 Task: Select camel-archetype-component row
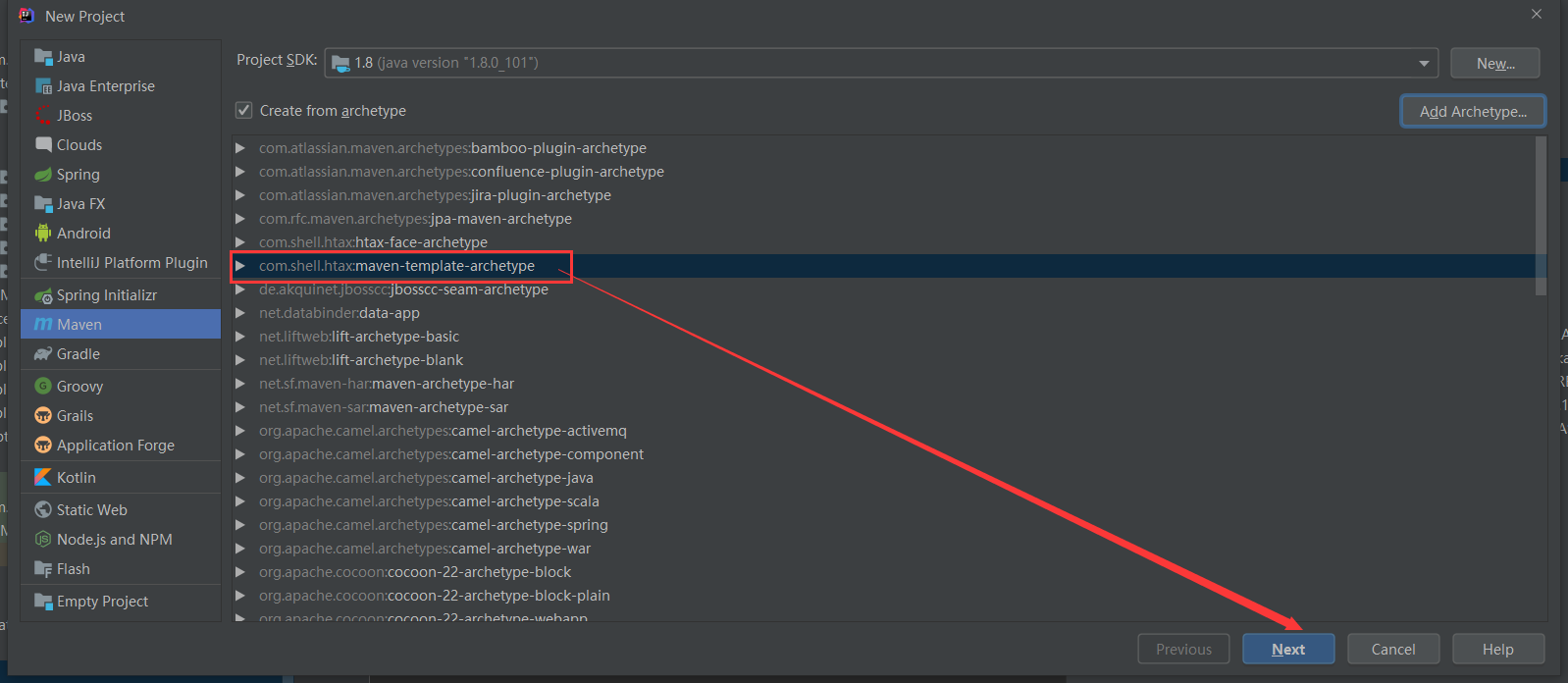coord(883,454)
